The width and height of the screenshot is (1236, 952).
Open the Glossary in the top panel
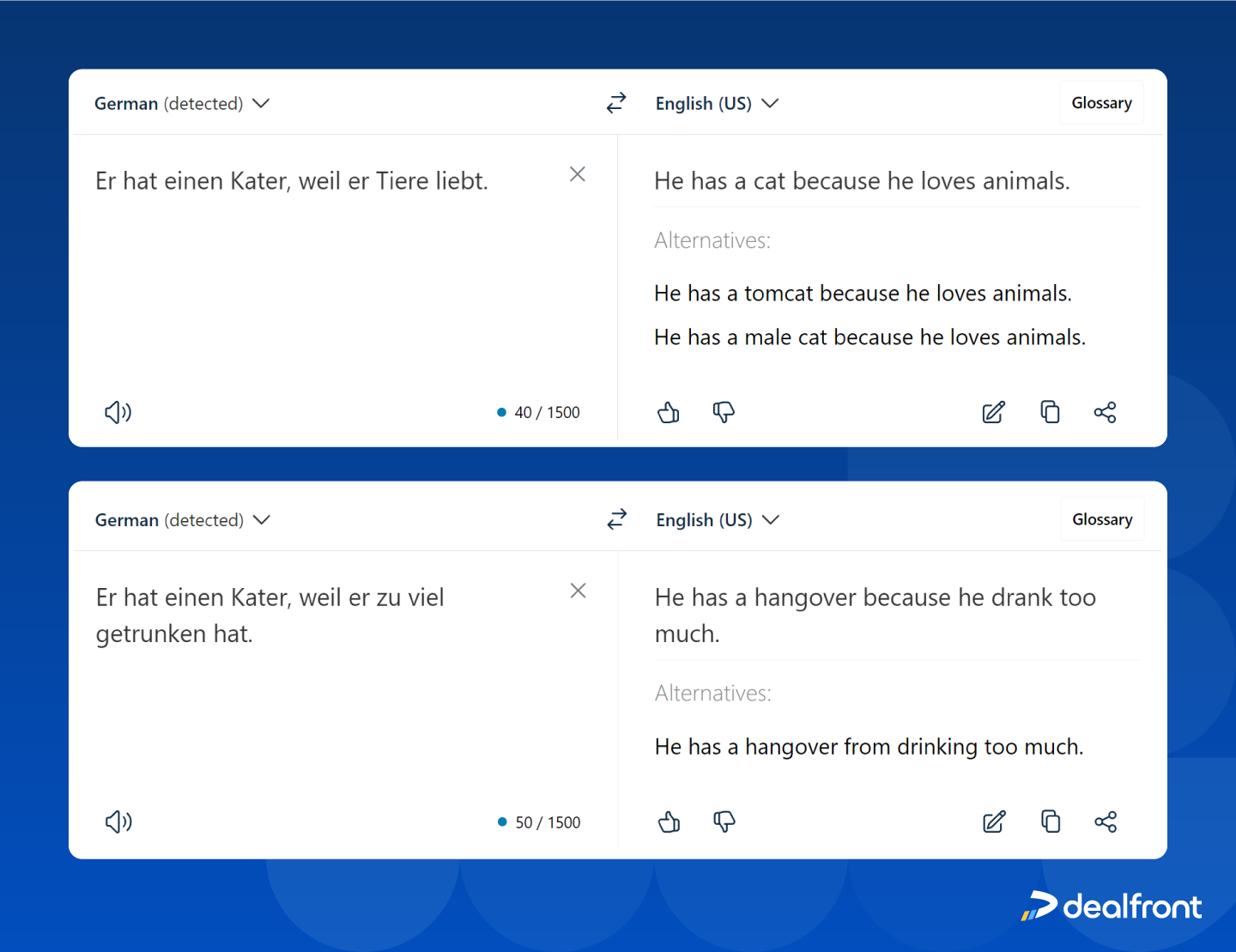pos(1101,102)
